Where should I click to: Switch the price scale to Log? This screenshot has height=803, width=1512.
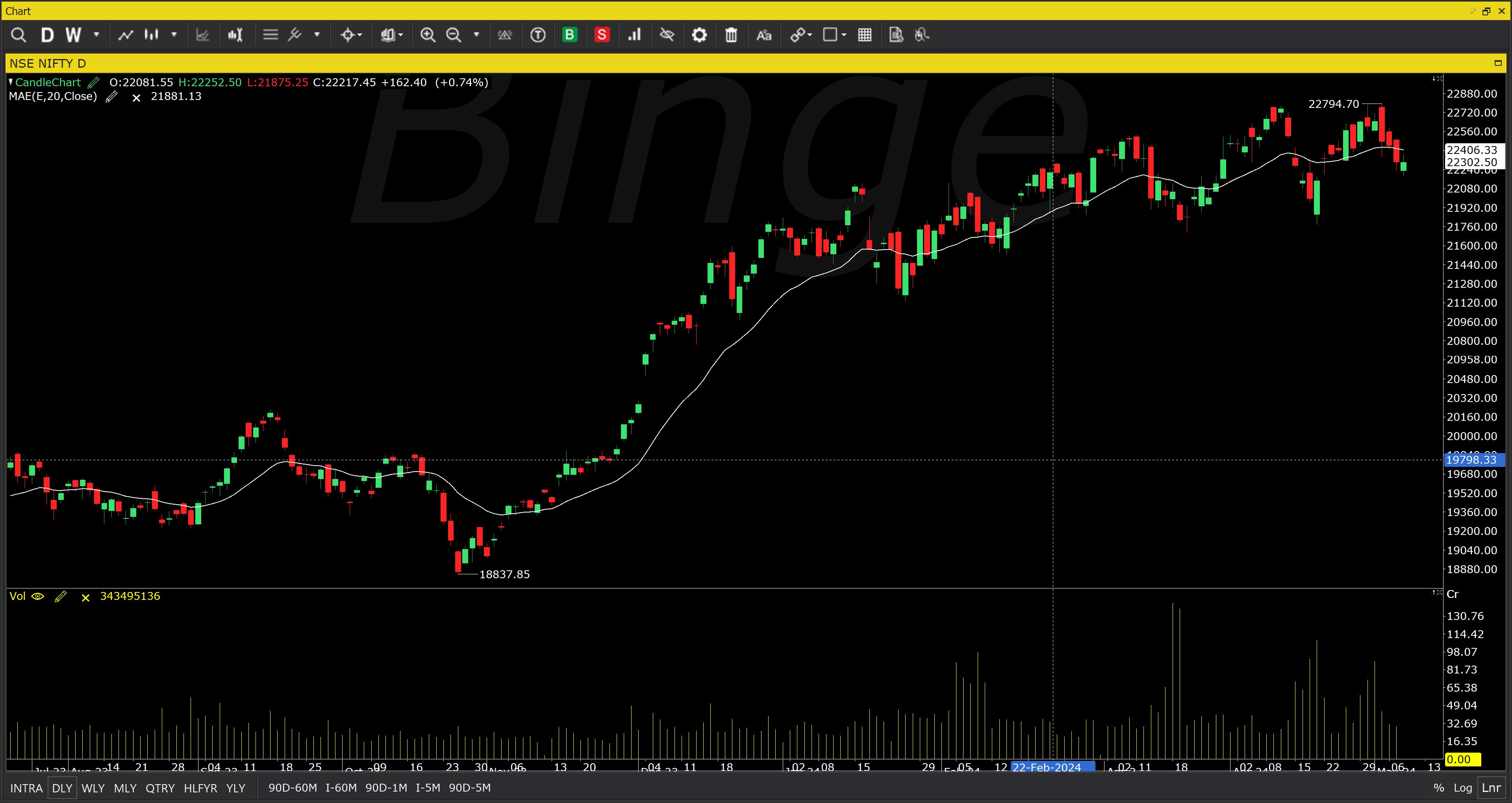1462,788
